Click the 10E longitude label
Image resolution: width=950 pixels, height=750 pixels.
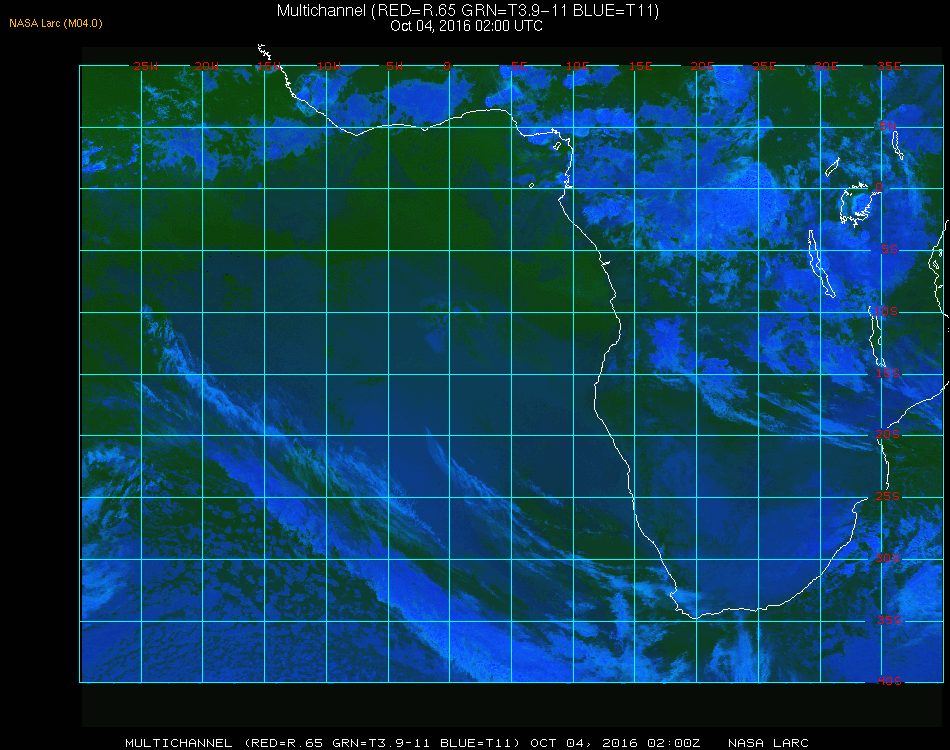(x=577, y=66)
